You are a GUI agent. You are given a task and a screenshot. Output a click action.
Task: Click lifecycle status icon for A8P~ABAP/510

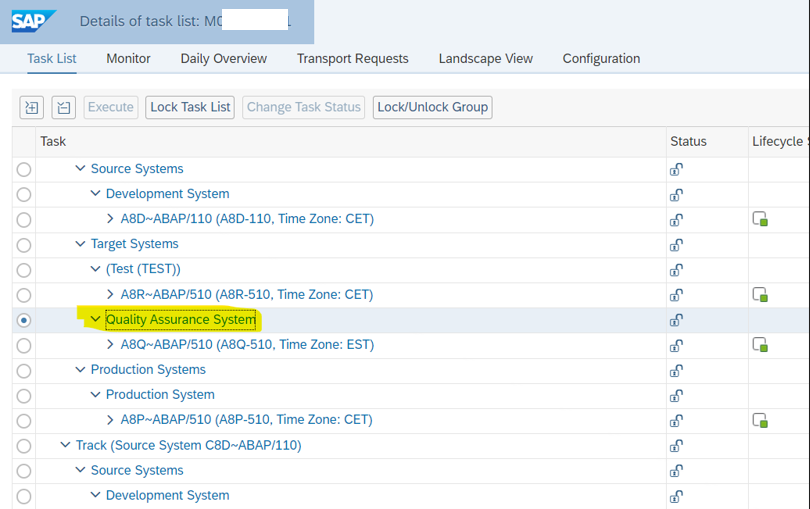pos(760,420)
